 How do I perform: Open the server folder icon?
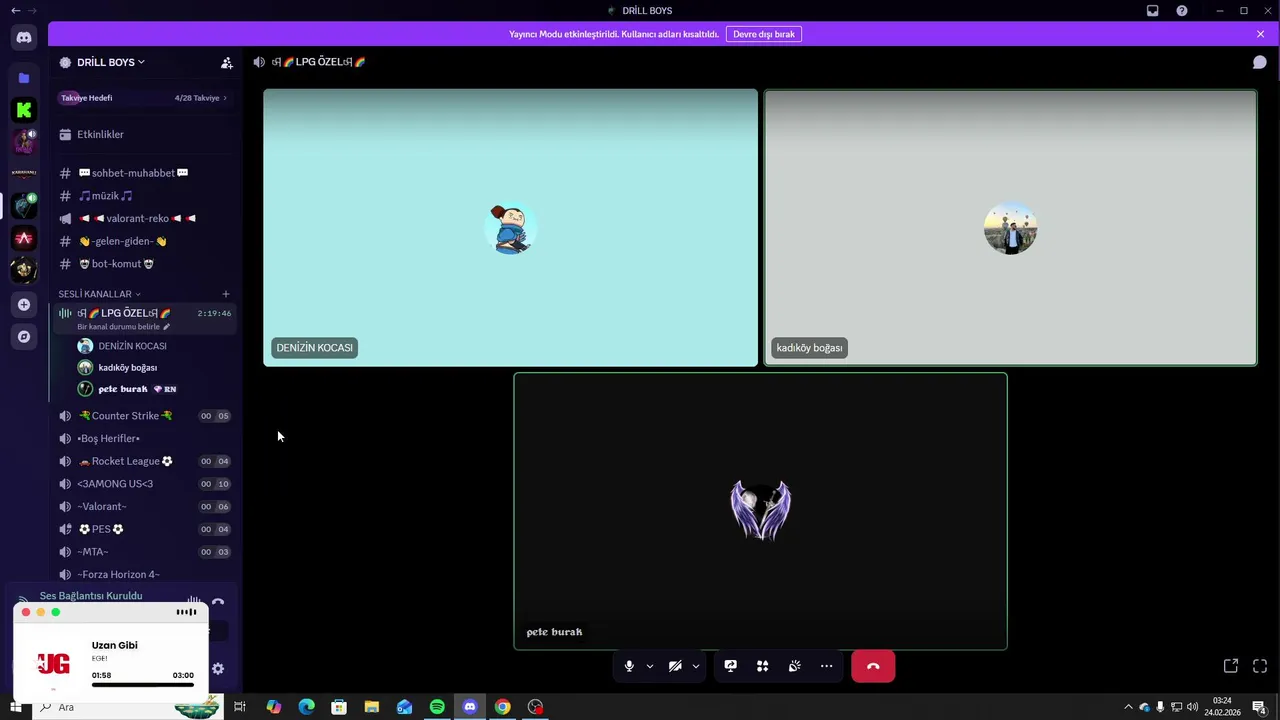tap(24, 78)
